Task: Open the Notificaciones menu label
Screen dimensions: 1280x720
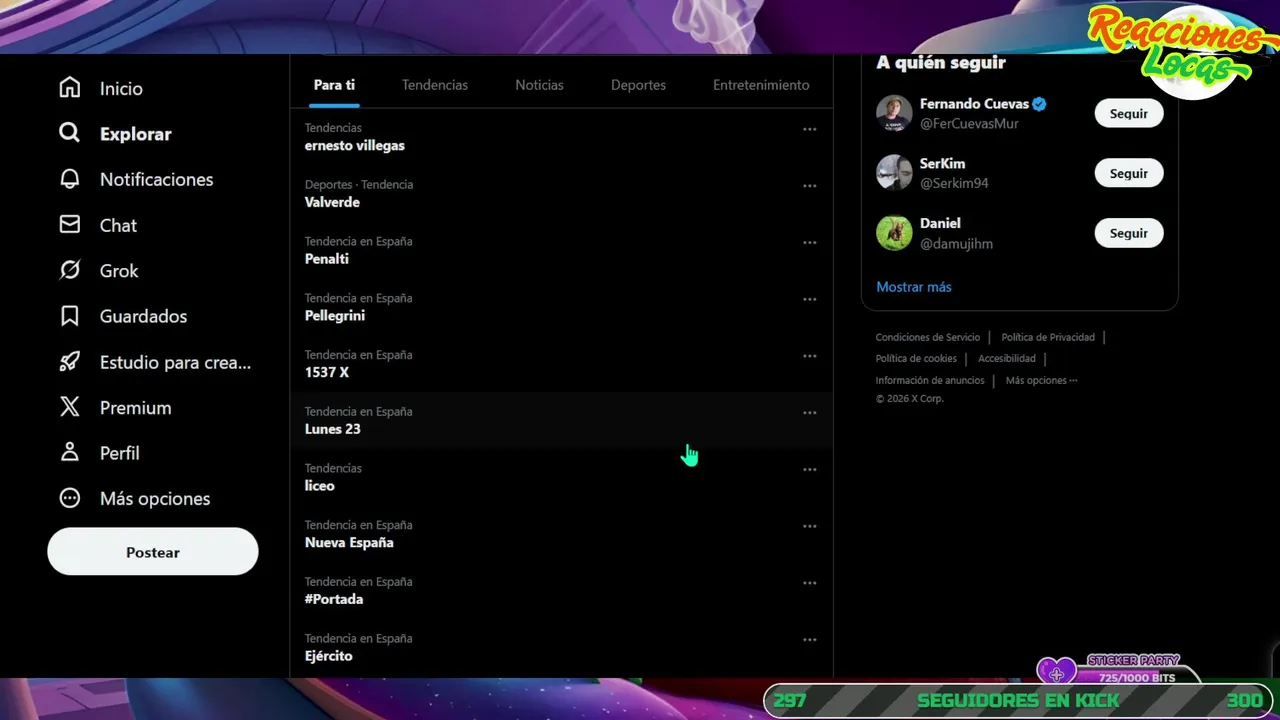Action: pyautogui.click(x=157, y=179)
